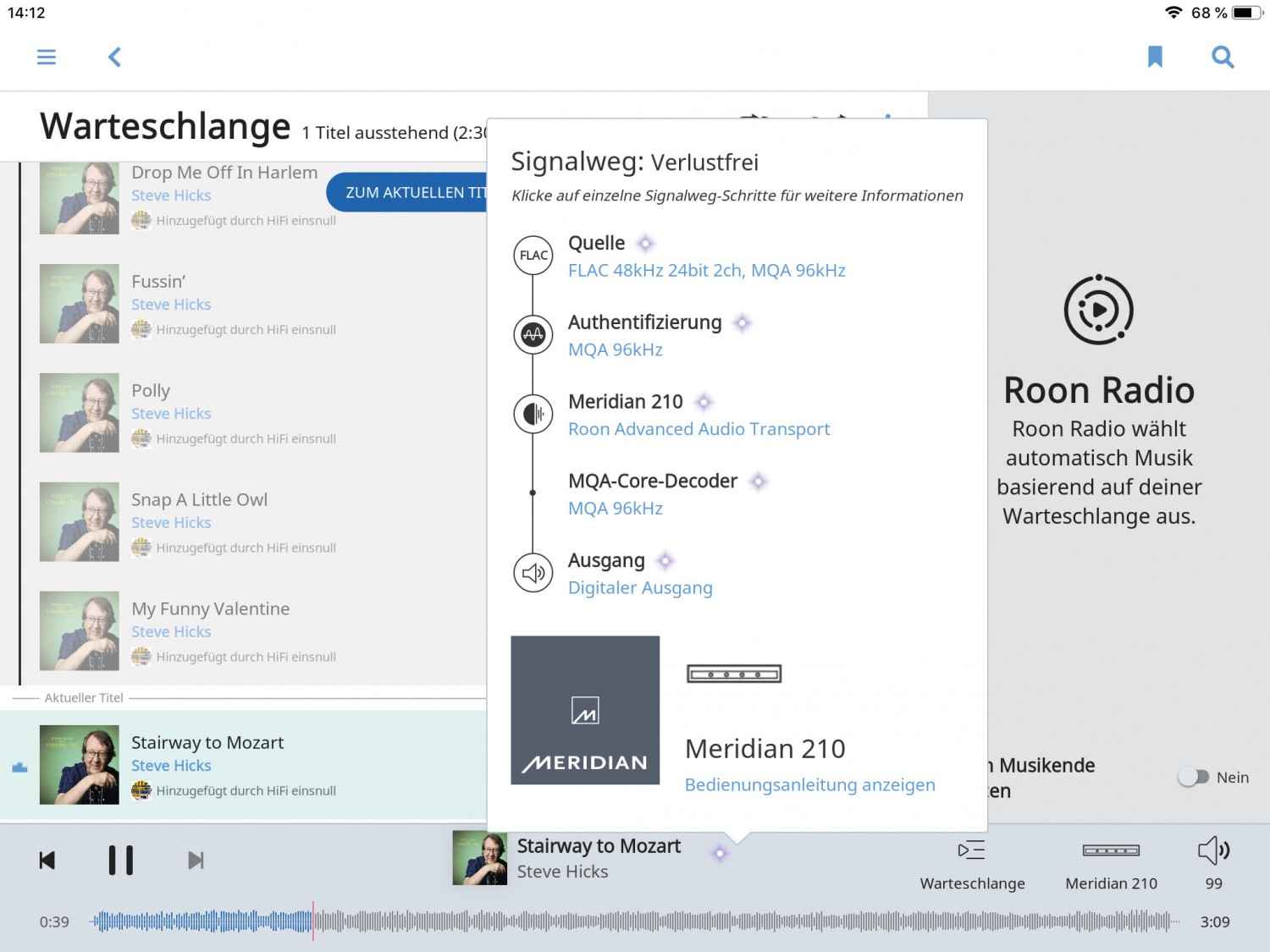The height and width of the screenshot is (952, 1270).
Task: Open Steve Hicks artist under Fussin'
Action: 171,305
